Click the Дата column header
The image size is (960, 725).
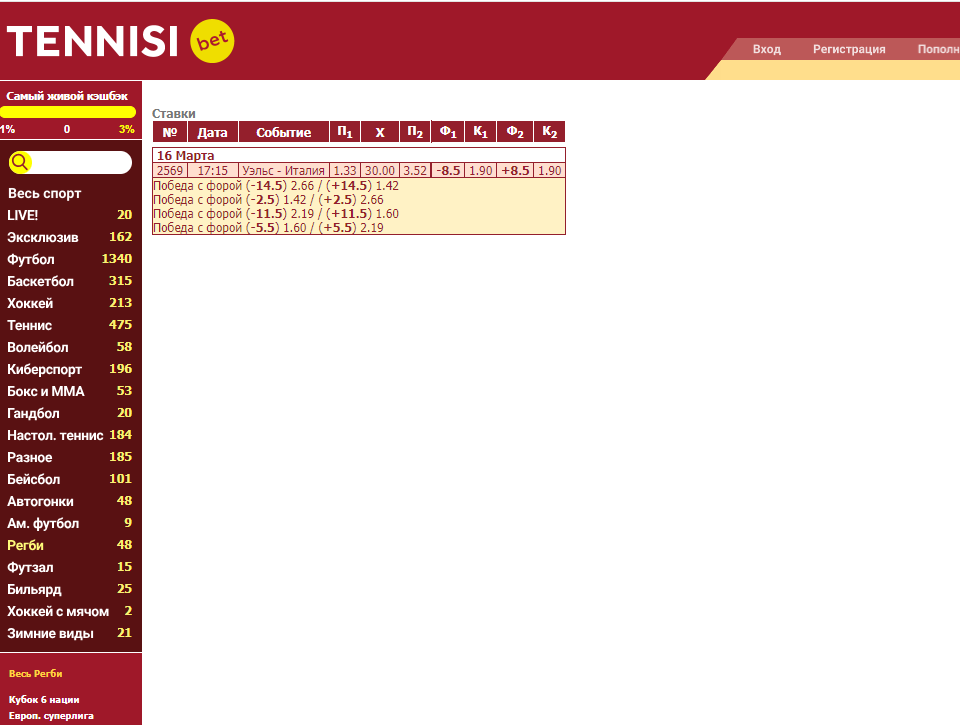[212, 132]
